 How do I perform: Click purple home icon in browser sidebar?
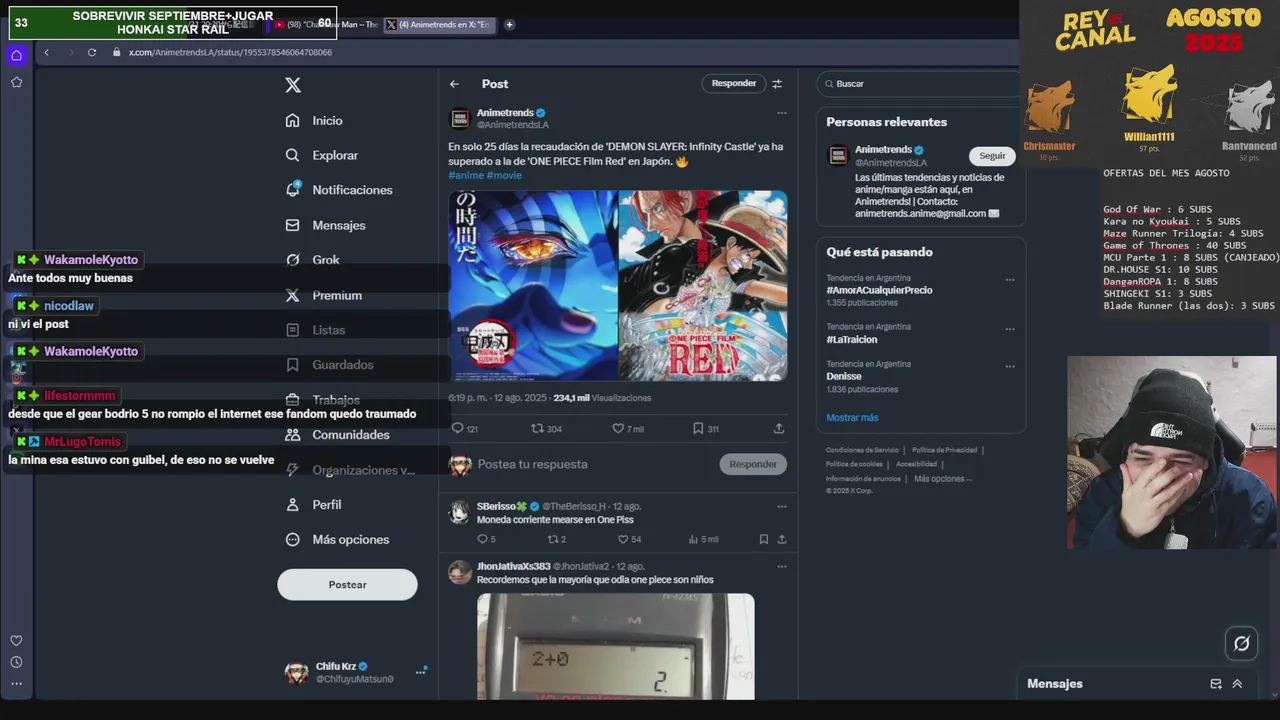pos(16,56)
